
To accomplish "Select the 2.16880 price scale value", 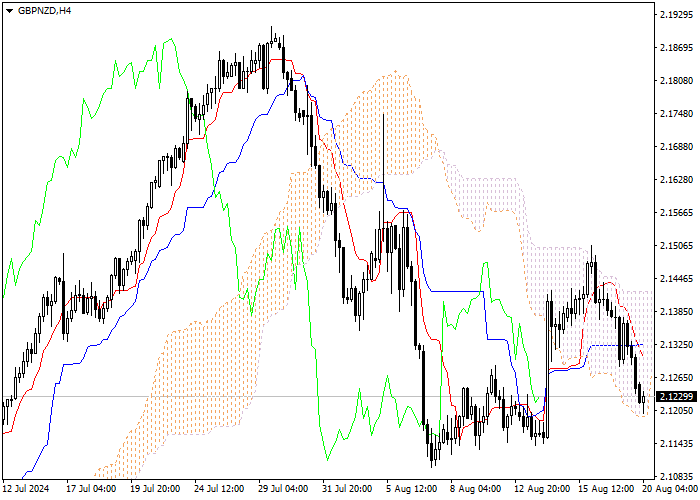I will click(676, 147).
